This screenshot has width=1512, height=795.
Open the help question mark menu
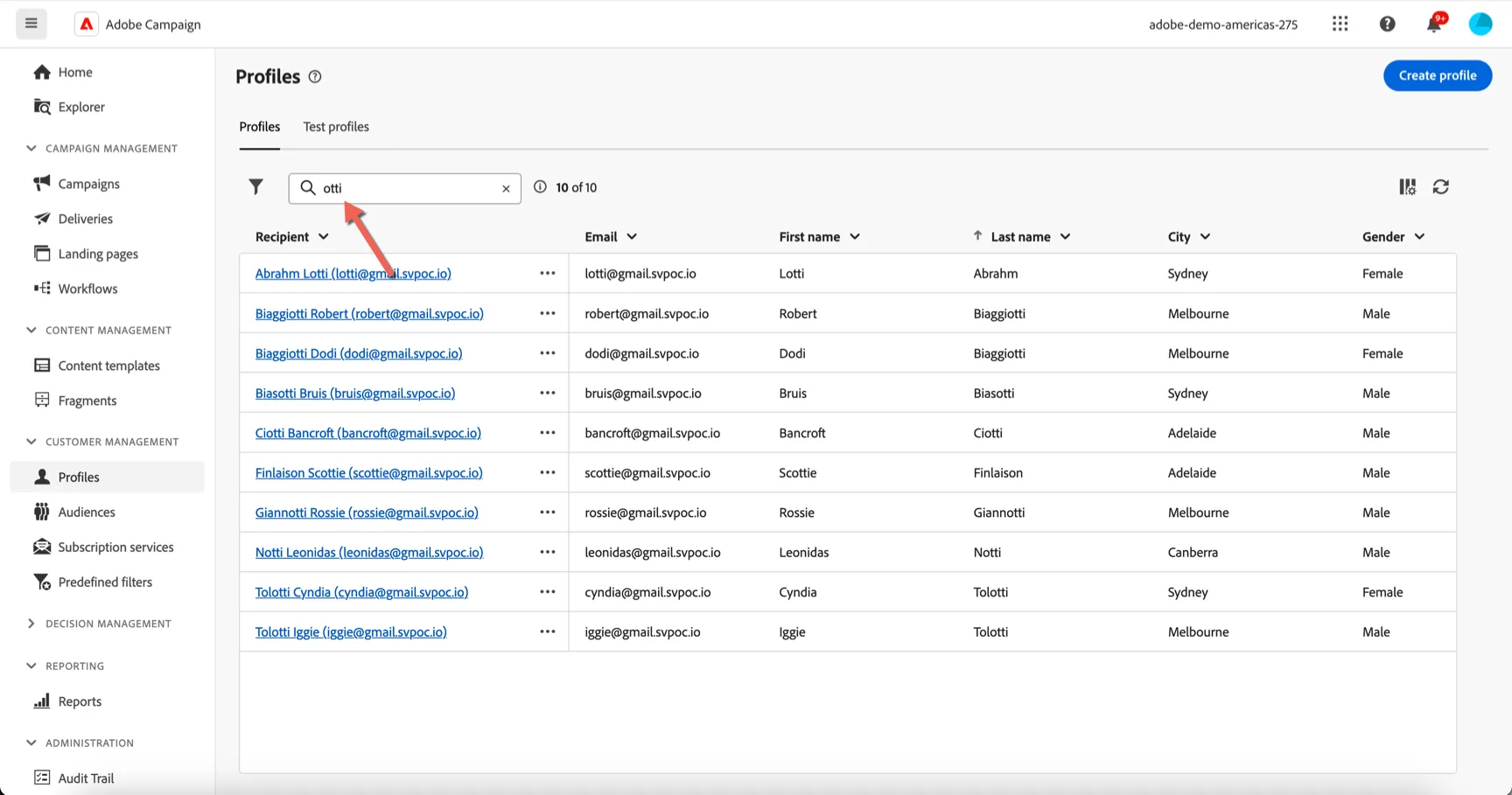(x=1387, y=24)
